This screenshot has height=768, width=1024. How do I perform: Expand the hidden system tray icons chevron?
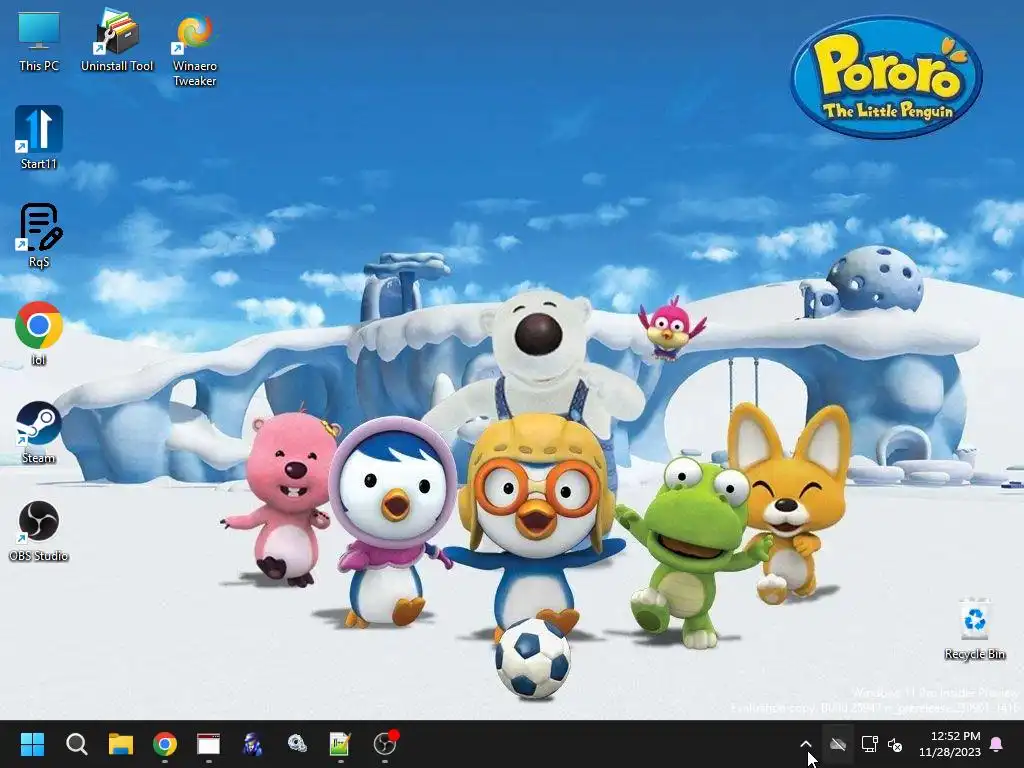[806, 744]
